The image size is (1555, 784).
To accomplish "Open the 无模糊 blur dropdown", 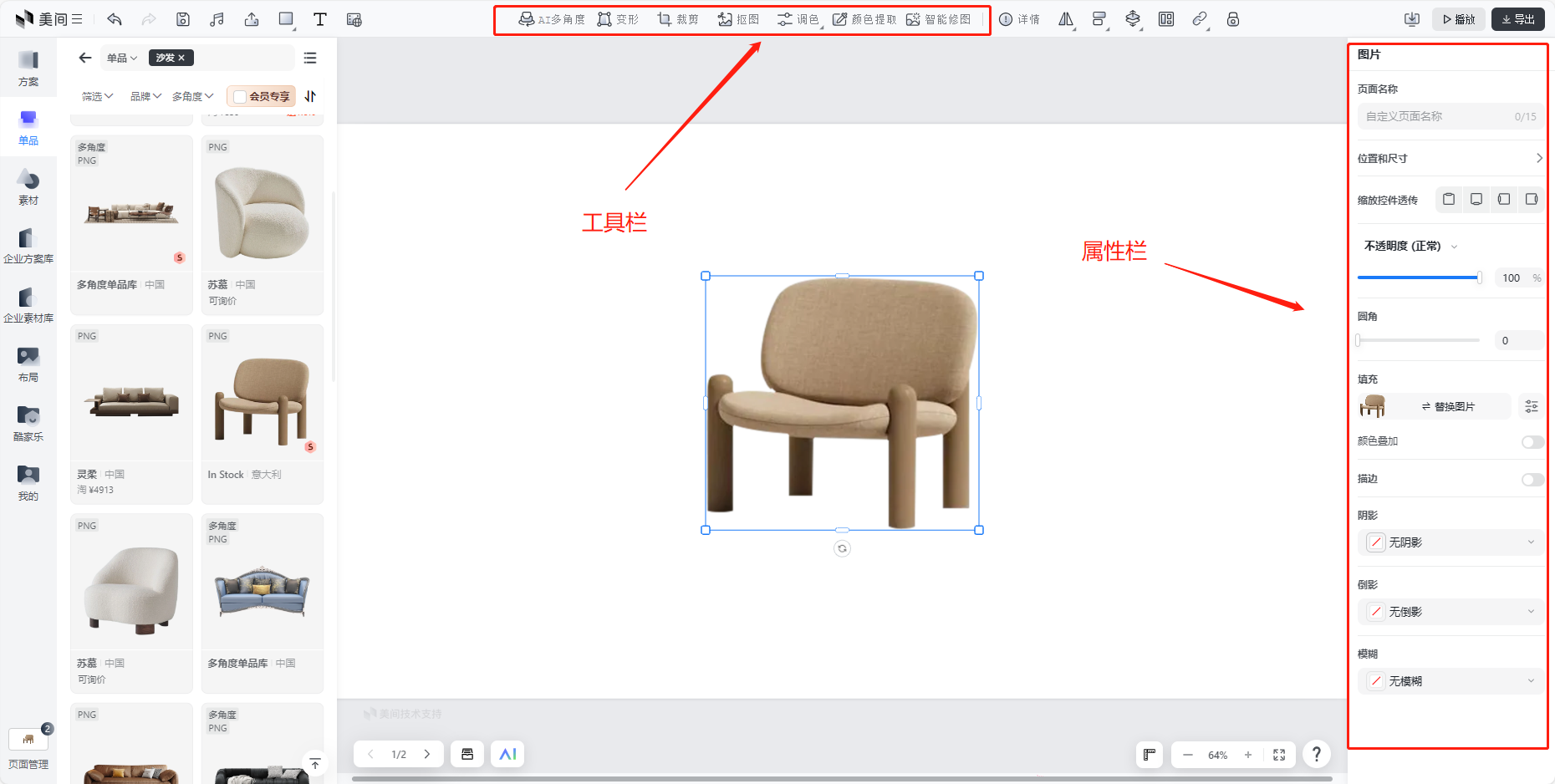I will point(1450,681).
